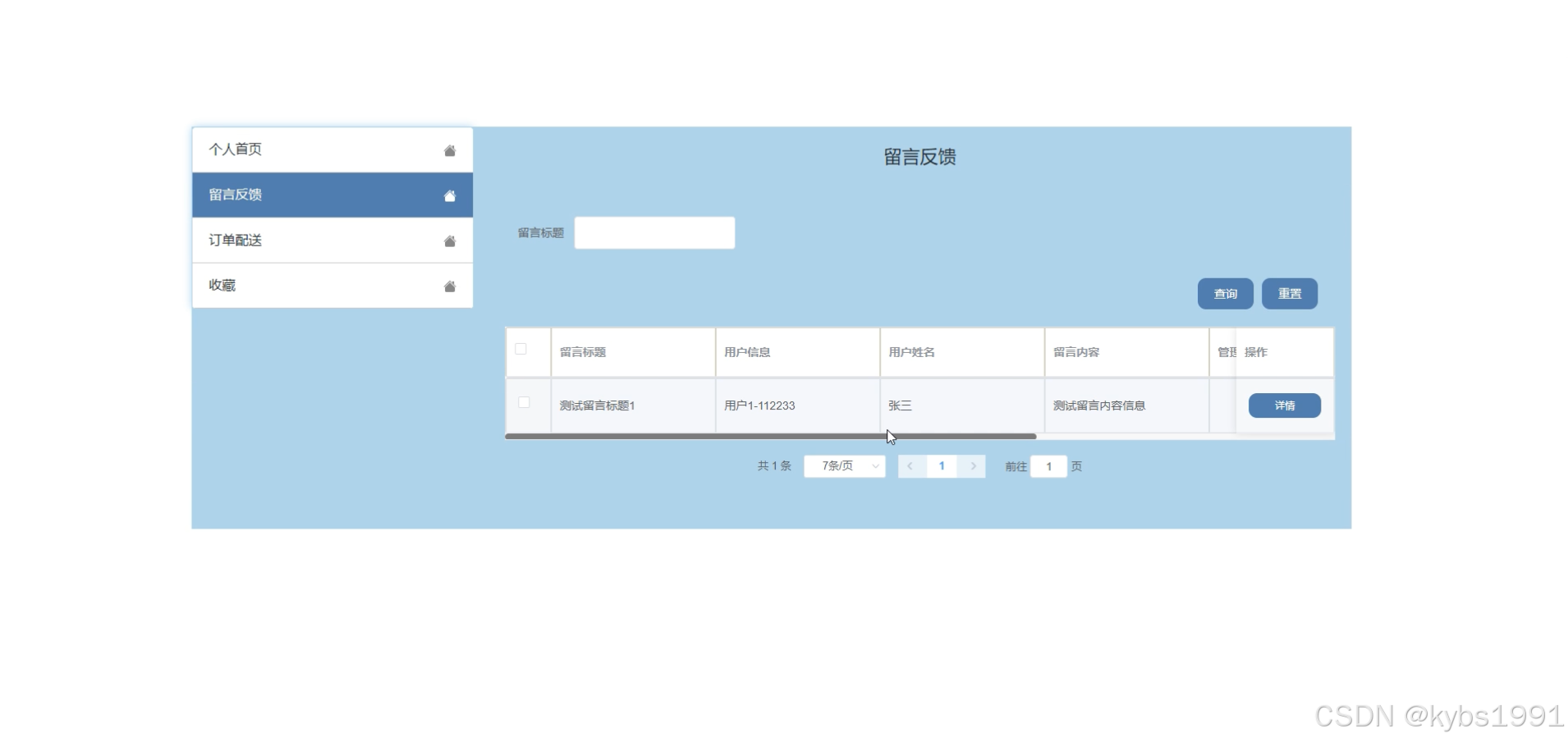This screenshot has width=1568, height=742.
Task: Click cell 张三
Action: pyautogui.click(x=962, y=405)
